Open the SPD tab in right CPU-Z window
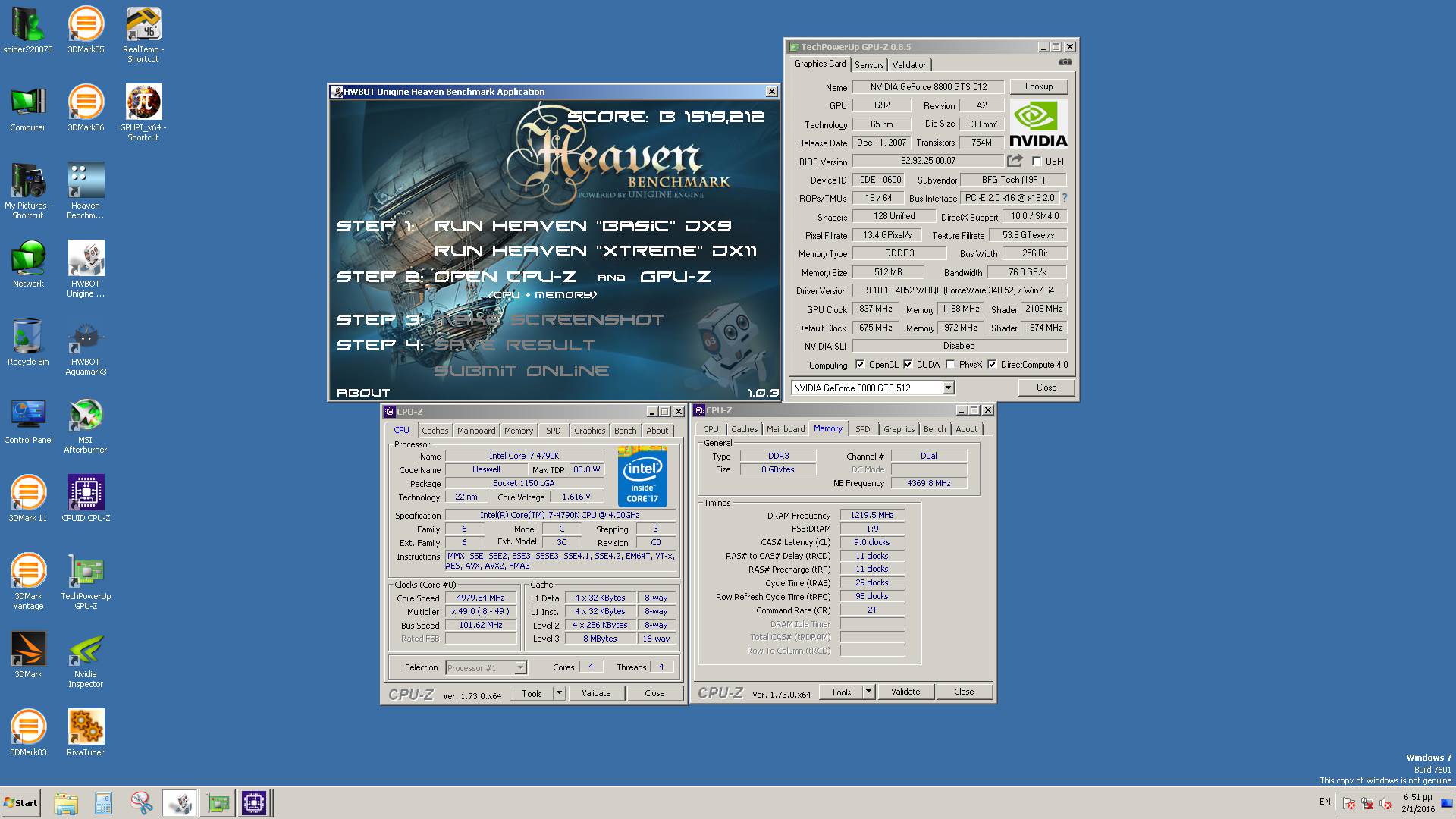Viewport: 1456px width, 819px height. tap(863, 429)
